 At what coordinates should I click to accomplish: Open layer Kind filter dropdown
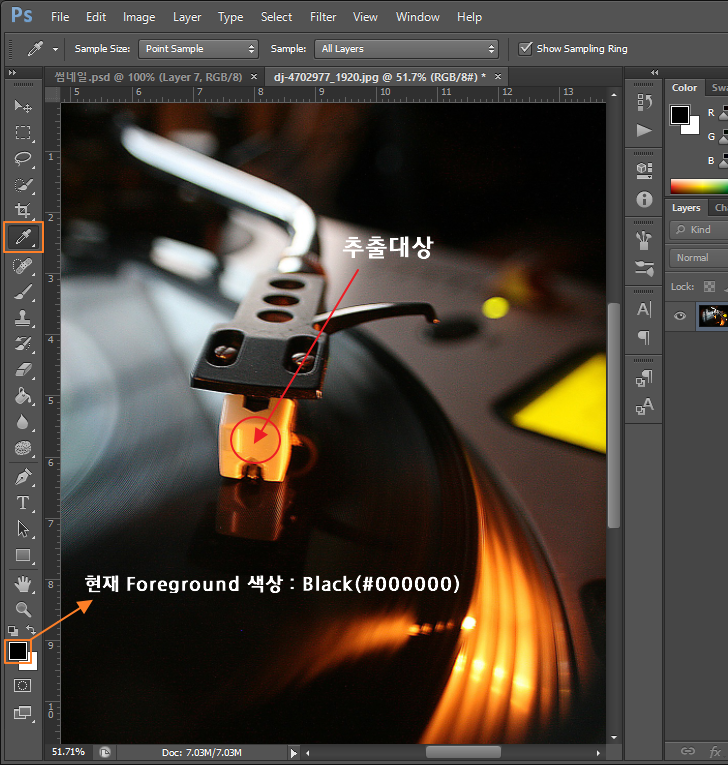(699, 229)
